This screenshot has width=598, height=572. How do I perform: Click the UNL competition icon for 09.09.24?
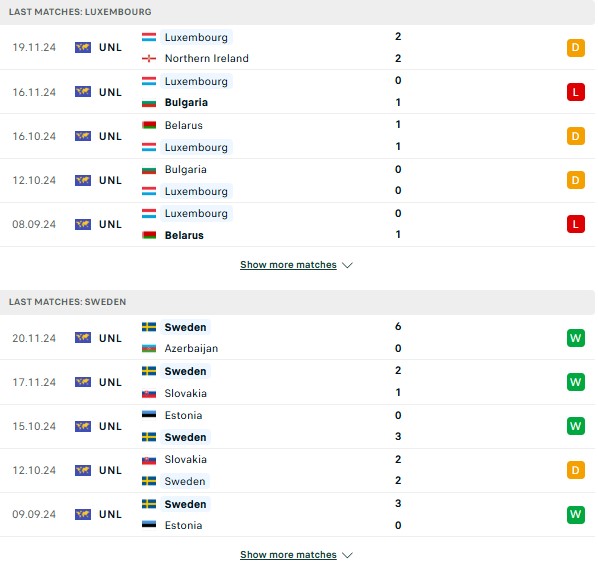click(x=83, y=514)
